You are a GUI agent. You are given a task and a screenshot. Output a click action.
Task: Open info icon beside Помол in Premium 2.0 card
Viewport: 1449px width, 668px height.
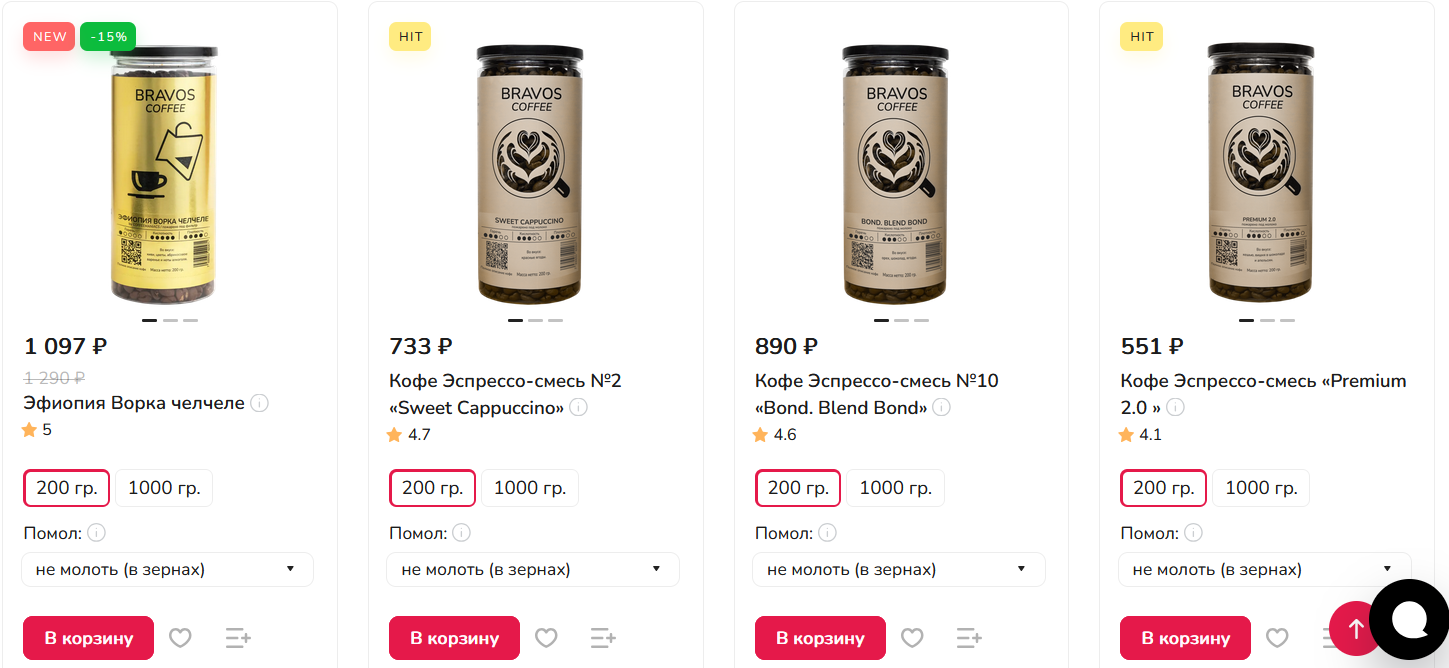1193,533
